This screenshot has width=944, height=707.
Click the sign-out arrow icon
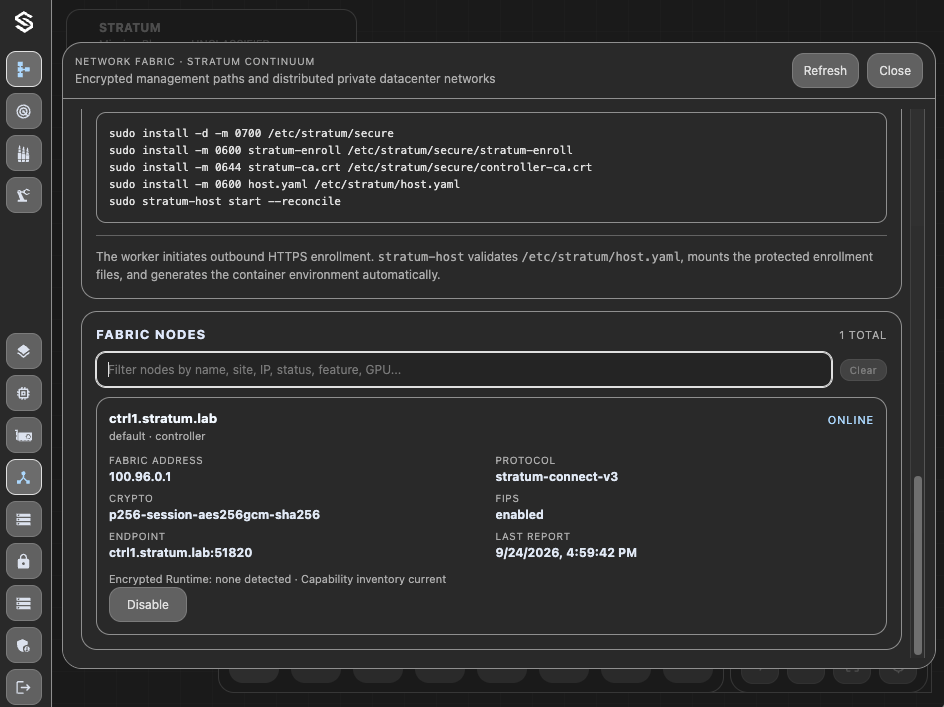click(23, 687)
